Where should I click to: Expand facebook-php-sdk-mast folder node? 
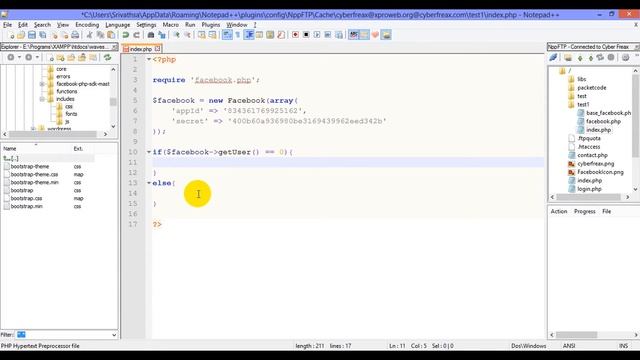pyautogui.click(x=42, y=84)
